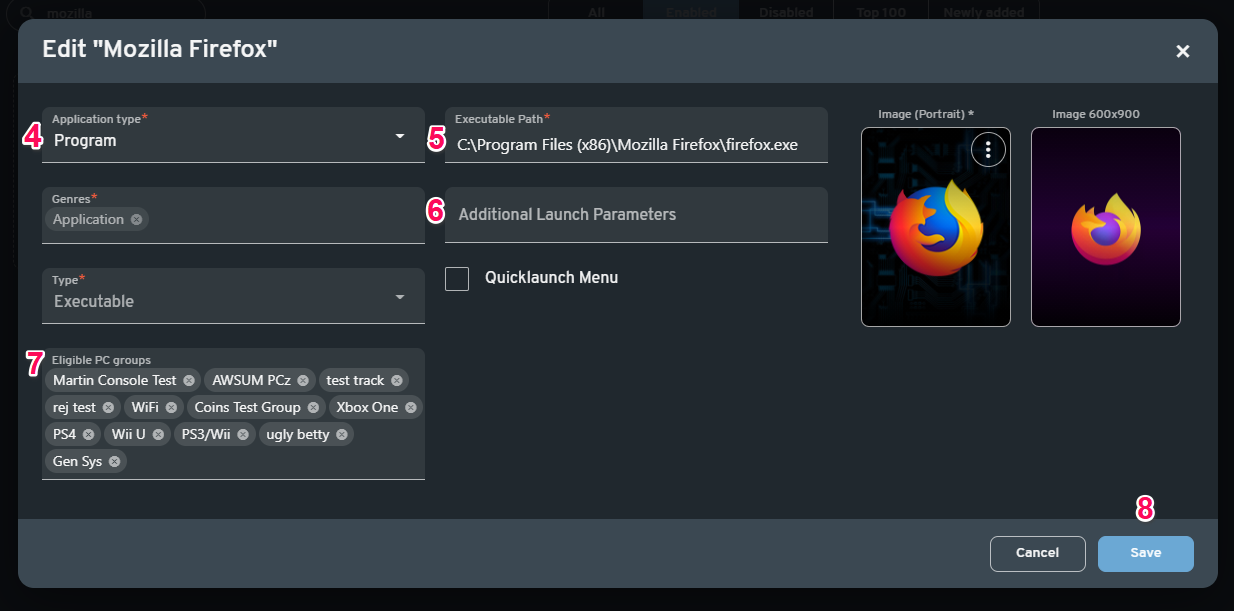Open the Application type dropdown
The image size is (1234, 611).
[x=233, y=135]
